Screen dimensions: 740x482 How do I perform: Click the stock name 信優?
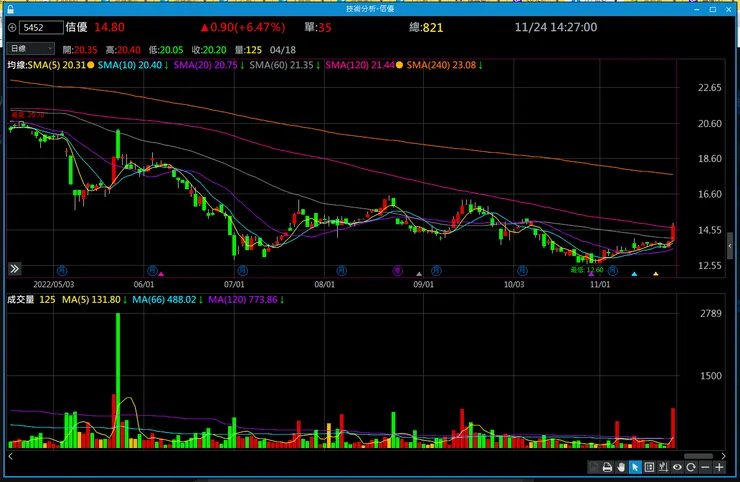pyautogui.click(x=76, y=27)
